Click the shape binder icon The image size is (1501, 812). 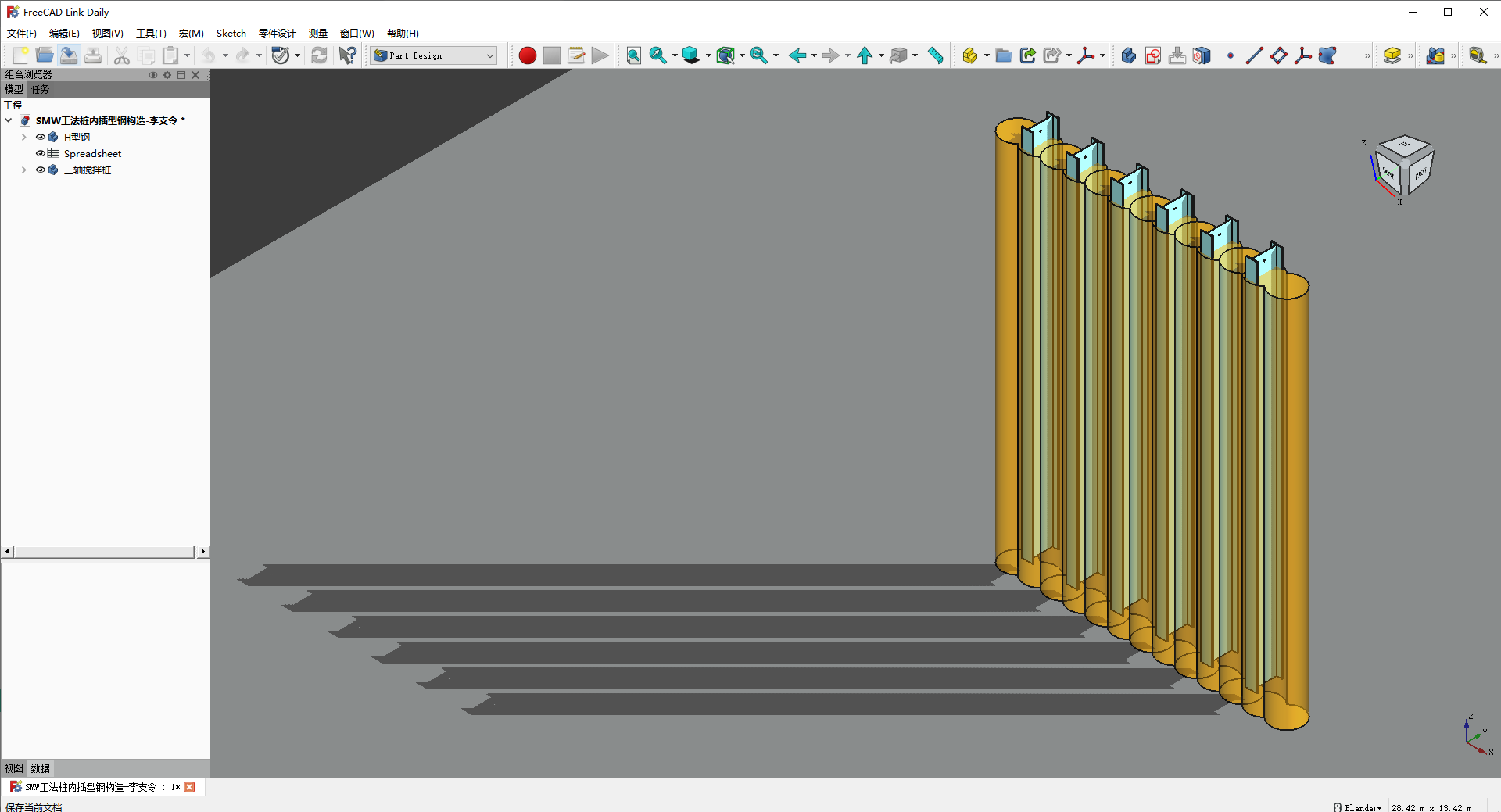pos(1327,55)
